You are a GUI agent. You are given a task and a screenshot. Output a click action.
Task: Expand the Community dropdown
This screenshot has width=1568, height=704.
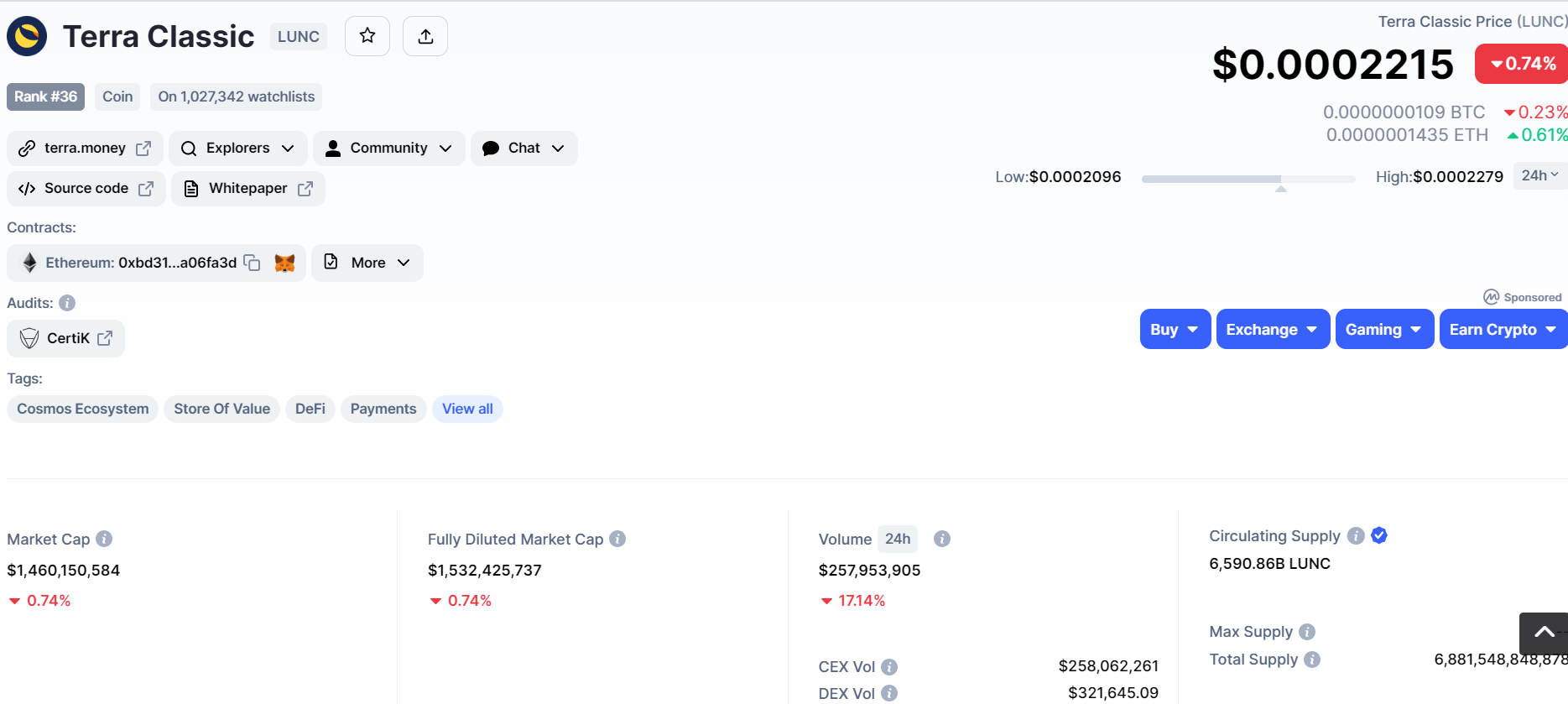point(389,149)
